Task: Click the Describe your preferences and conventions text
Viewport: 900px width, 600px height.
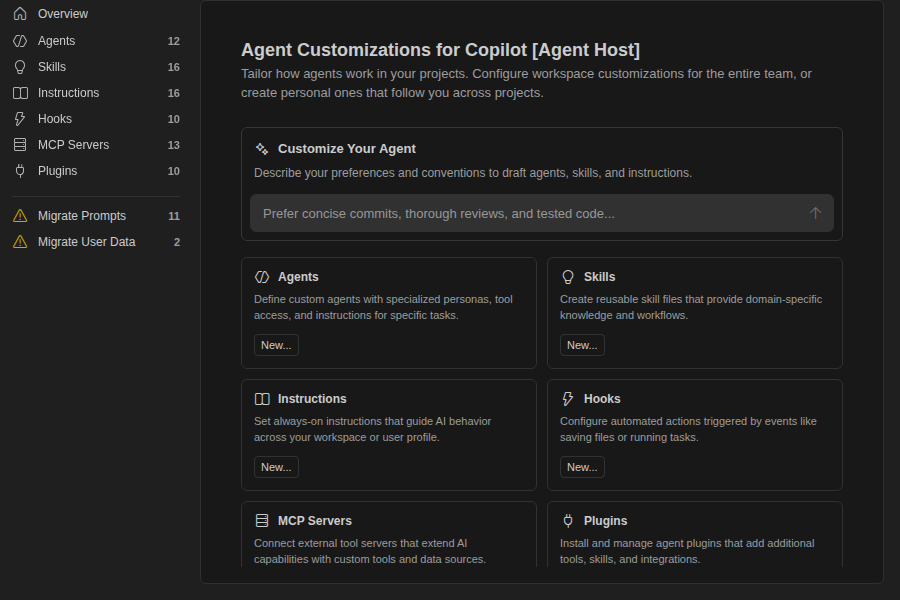Action: point(473,173)
